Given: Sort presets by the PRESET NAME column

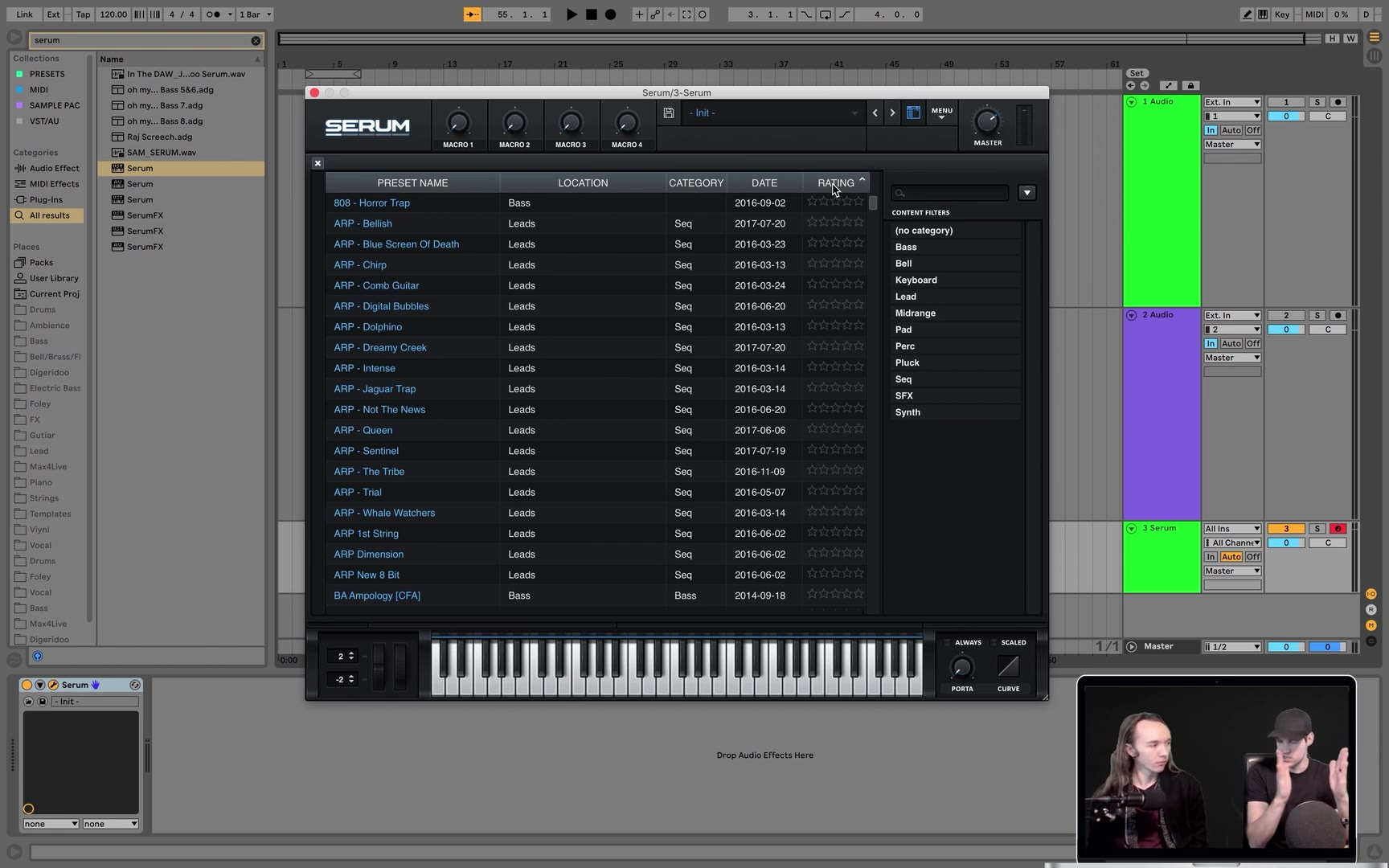Looking at the screenshot, I should tap(412, 183).
